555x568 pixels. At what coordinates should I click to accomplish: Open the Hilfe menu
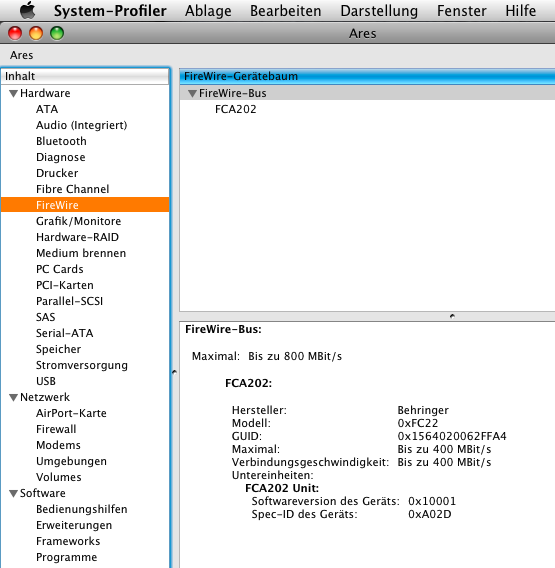[521, 11]
